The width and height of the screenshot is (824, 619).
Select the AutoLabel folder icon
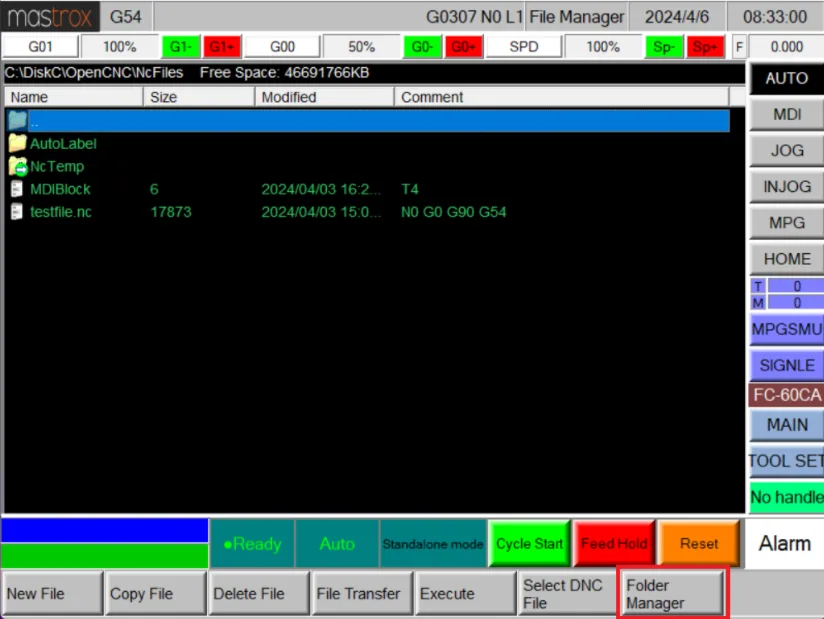coord(17,143)
